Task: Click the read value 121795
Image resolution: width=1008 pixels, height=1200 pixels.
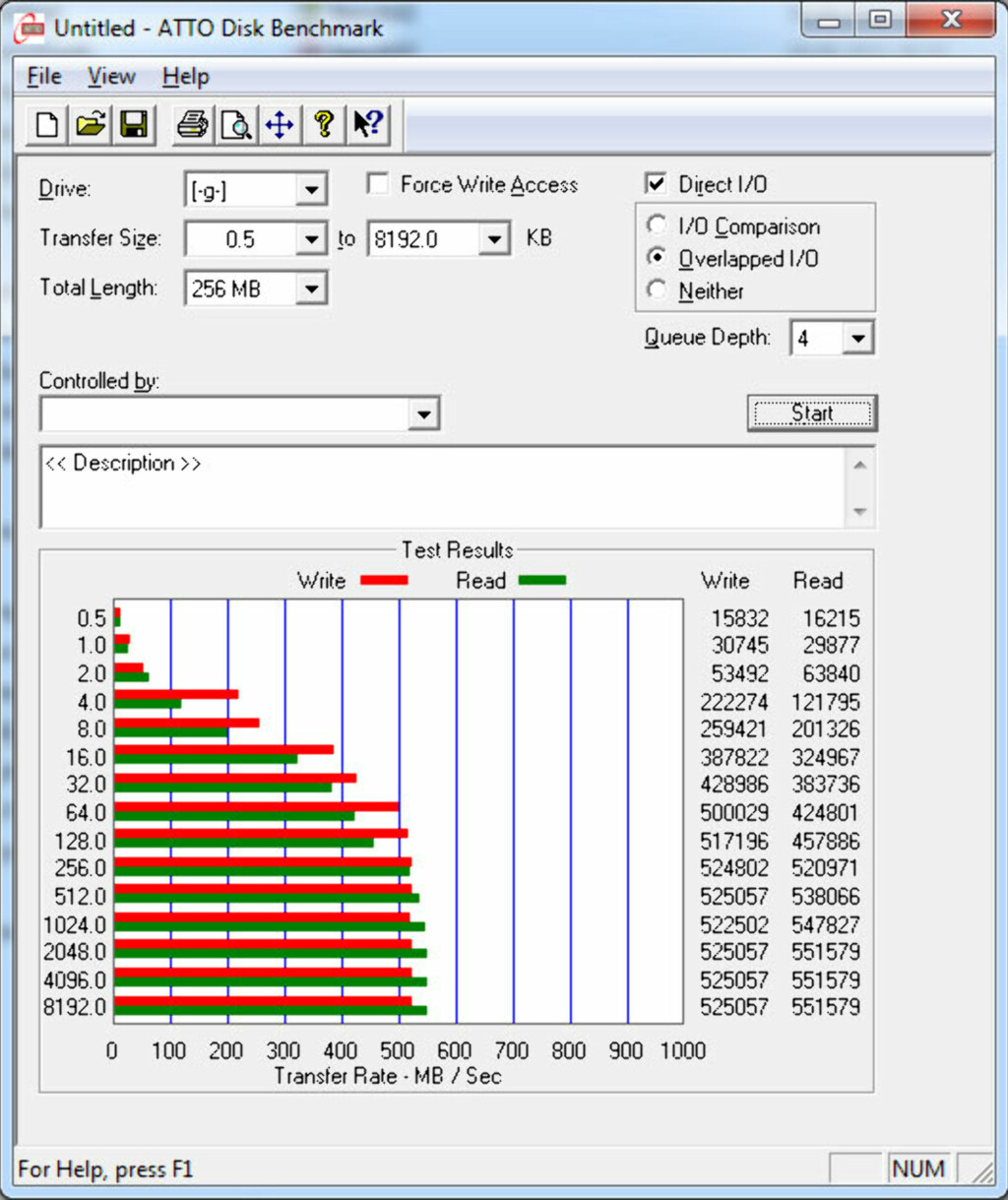Action: 826,702
